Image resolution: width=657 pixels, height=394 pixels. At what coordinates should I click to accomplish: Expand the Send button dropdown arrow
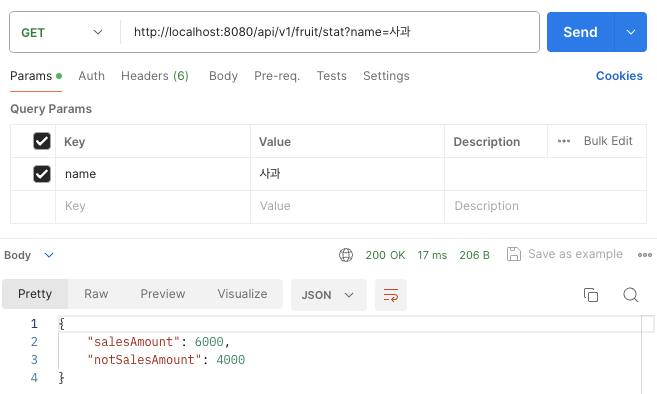coord(631,32)
